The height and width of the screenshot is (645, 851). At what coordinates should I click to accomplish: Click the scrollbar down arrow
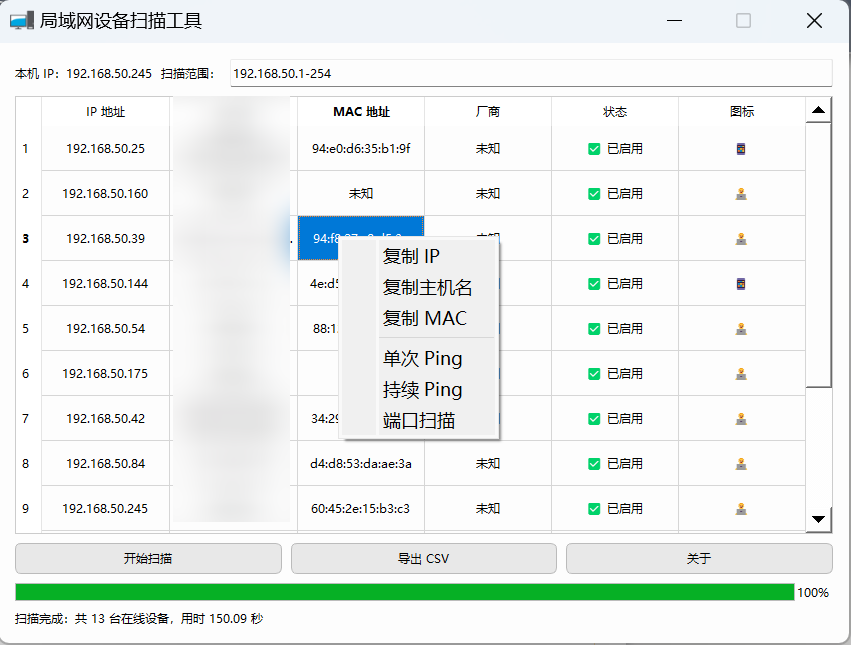[x=819, y=518]
